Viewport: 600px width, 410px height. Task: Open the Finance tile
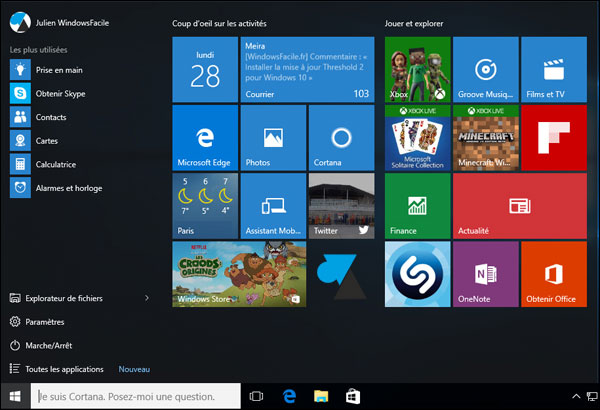tap(417, 206)
